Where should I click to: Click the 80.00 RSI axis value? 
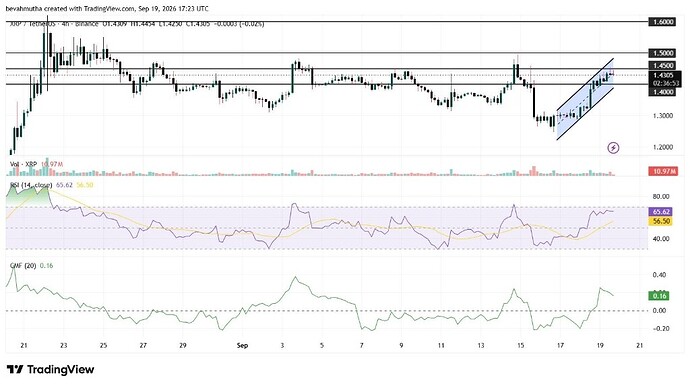(661, 196)
